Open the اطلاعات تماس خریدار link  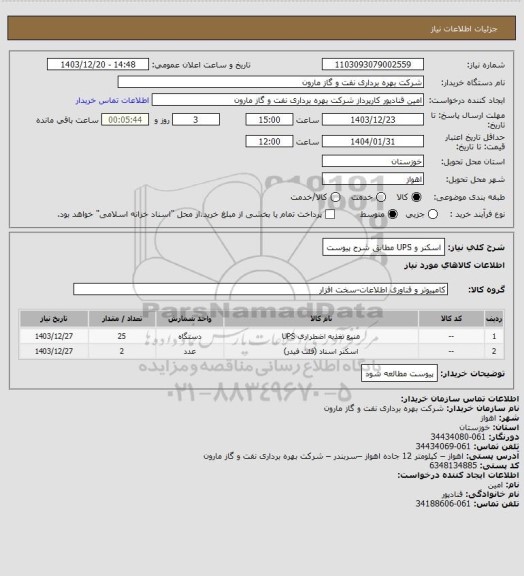coord(112,100)
